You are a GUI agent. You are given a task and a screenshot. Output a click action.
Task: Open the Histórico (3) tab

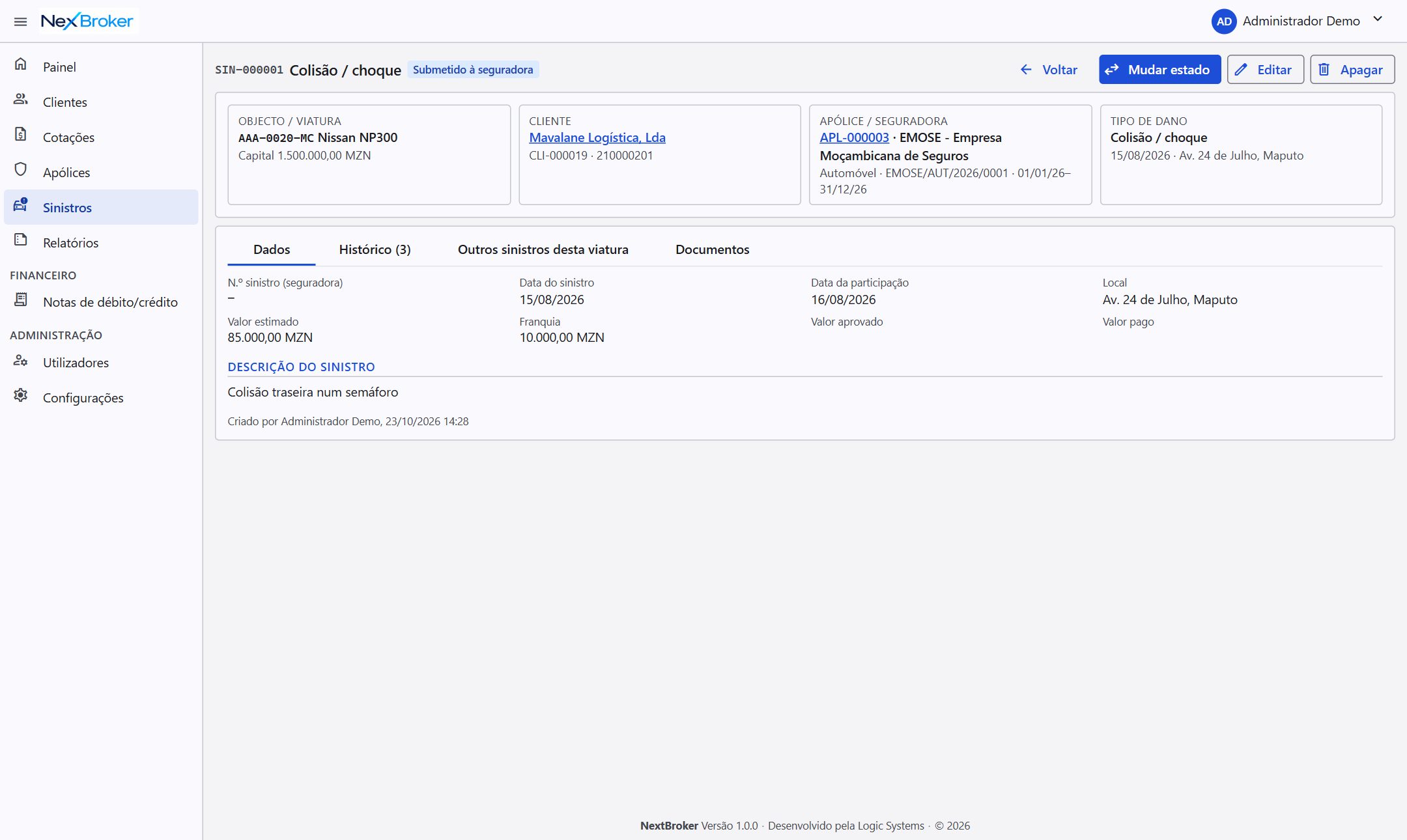point(375,249)
